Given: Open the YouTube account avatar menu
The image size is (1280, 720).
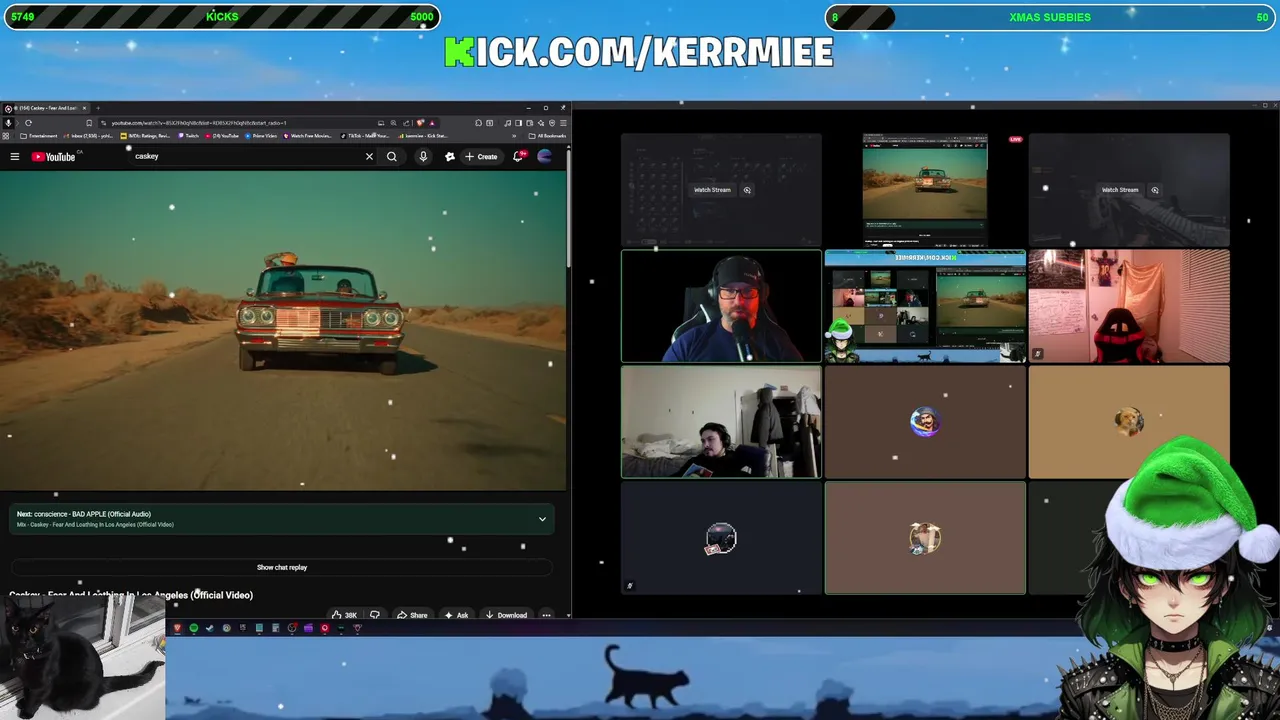Looking at the screenshot, I should [545, 156].
